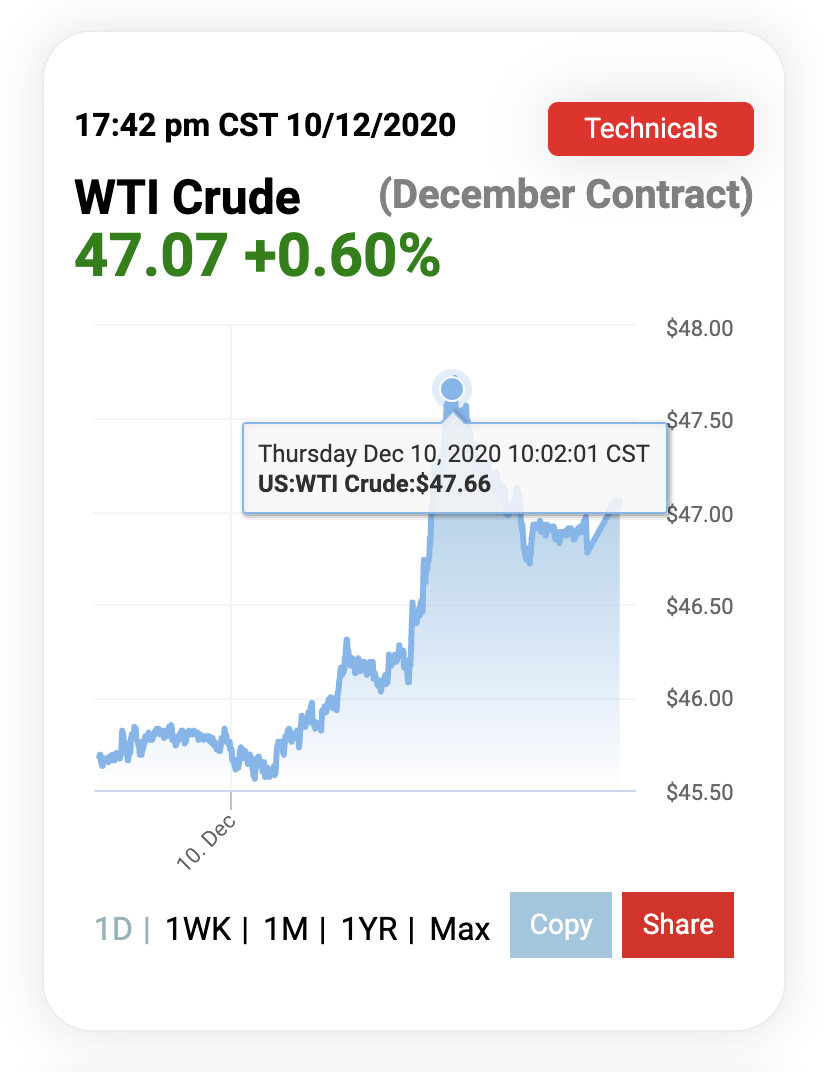The width and height of the screenshot is (824, 1072).
Task: Open the Technicals view
Action: pos(650,129)
